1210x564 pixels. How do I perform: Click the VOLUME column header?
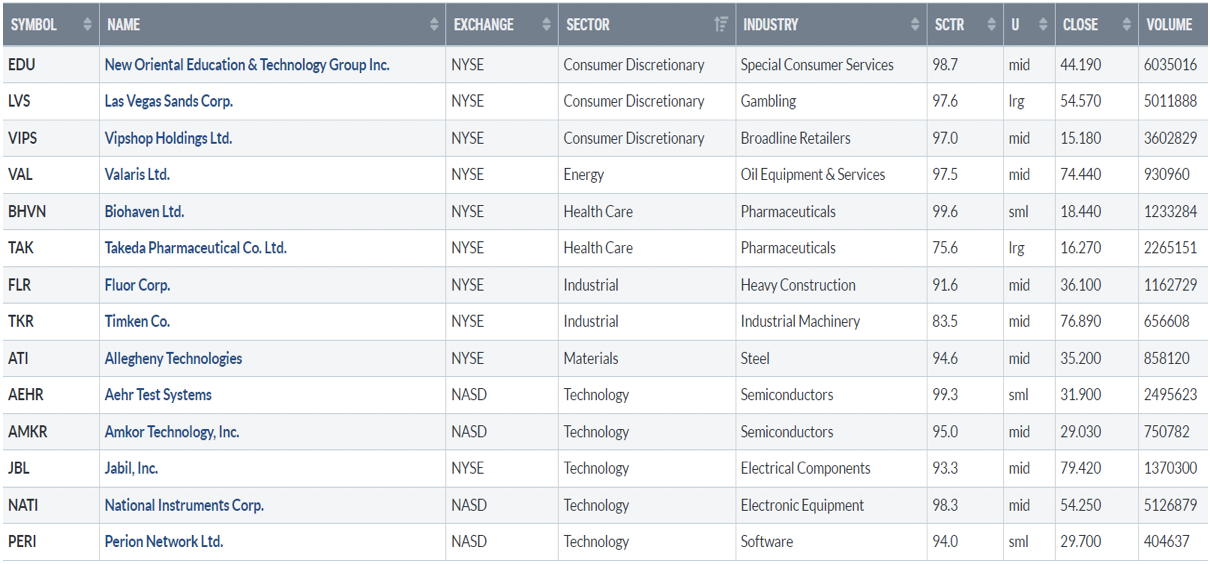pyautogui.click(x=1169, y=25)
